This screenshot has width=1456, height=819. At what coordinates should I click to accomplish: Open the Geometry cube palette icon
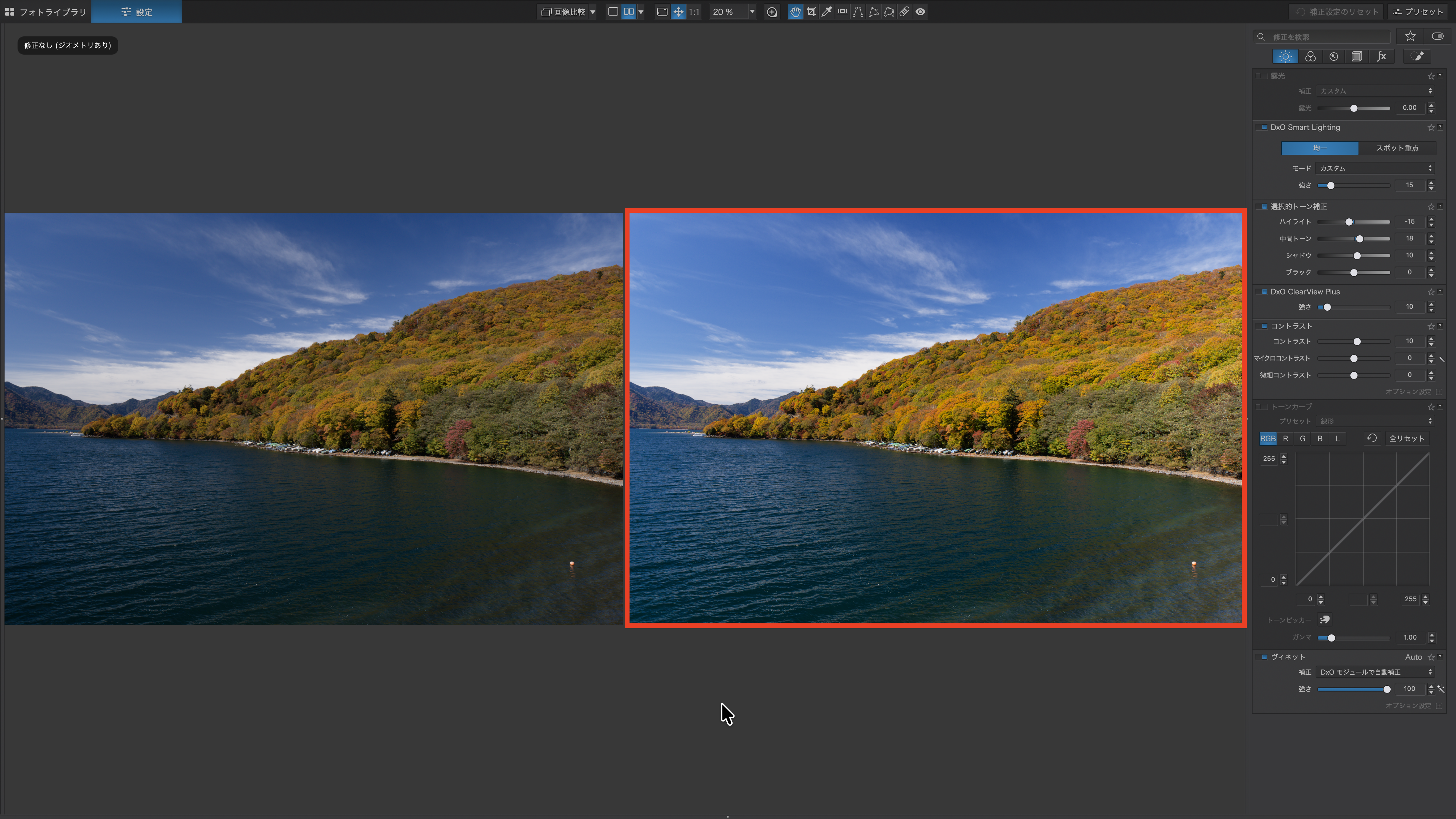click(1357, 57)
